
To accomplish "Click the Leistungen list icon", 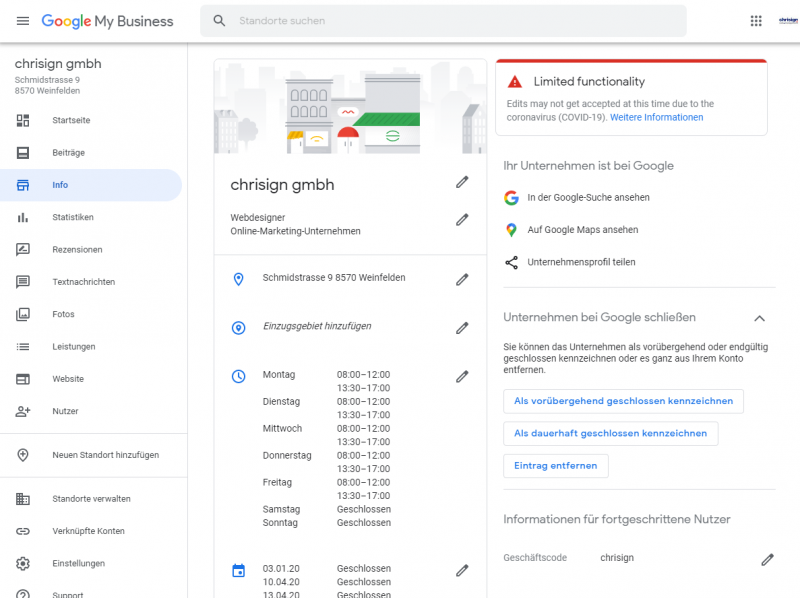I will click(x=23, y=346).
